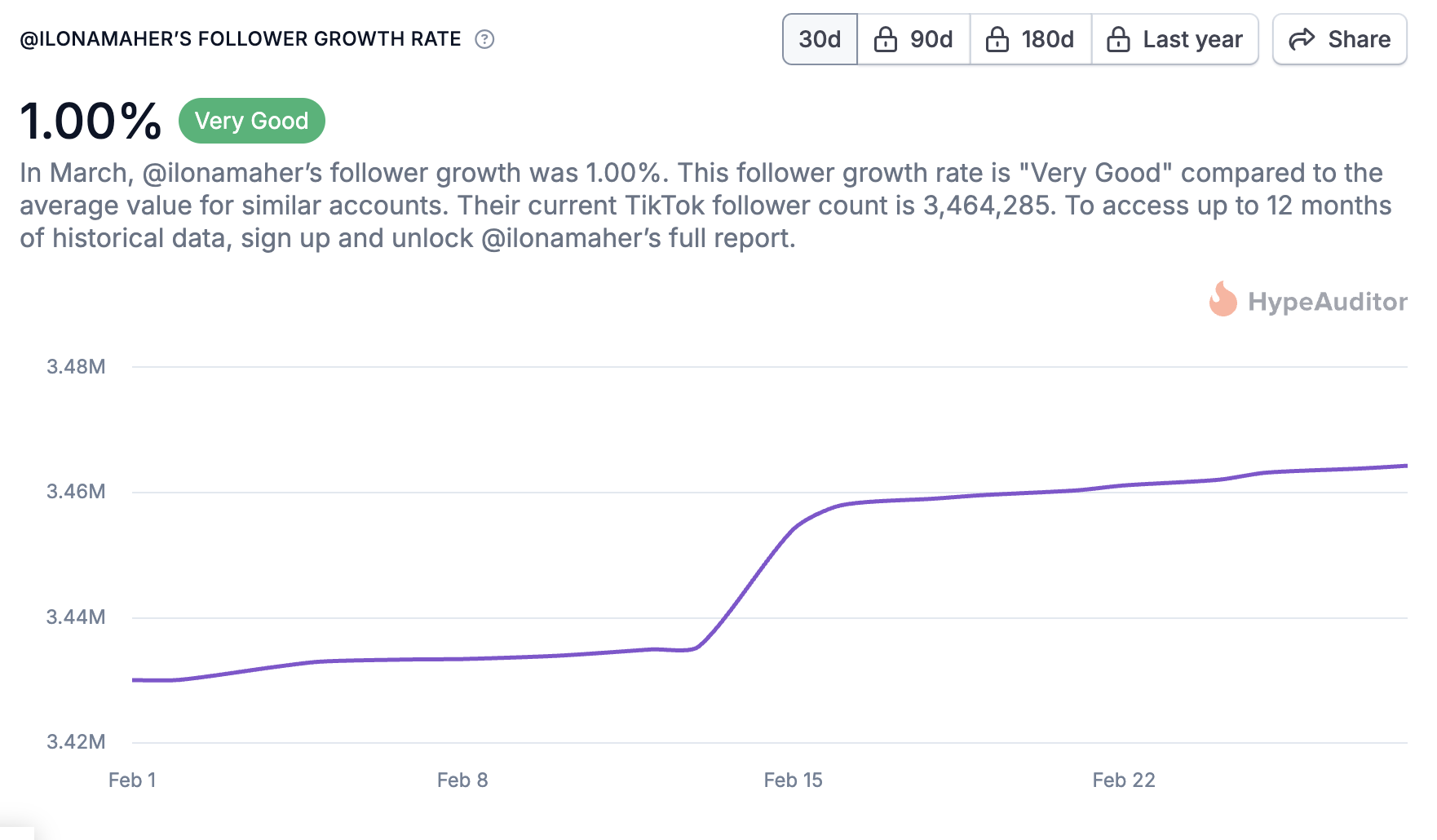Click the share arrow icon

coord(1302,39)
